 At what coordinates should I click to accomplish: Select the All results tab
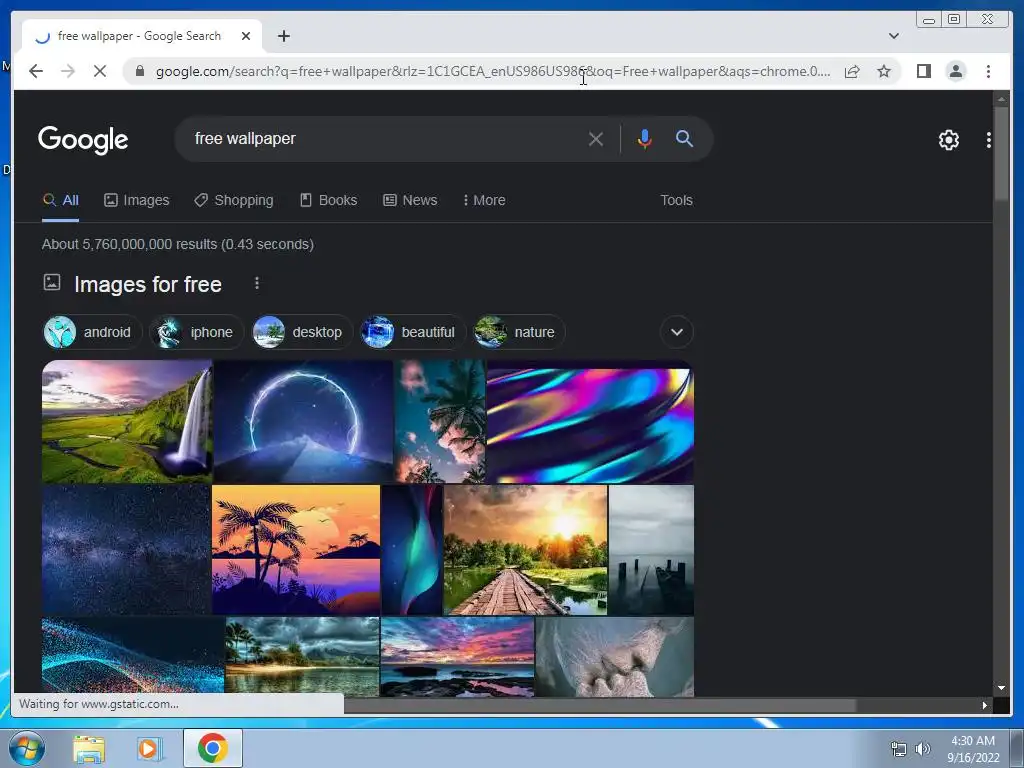tap(61, 200)
